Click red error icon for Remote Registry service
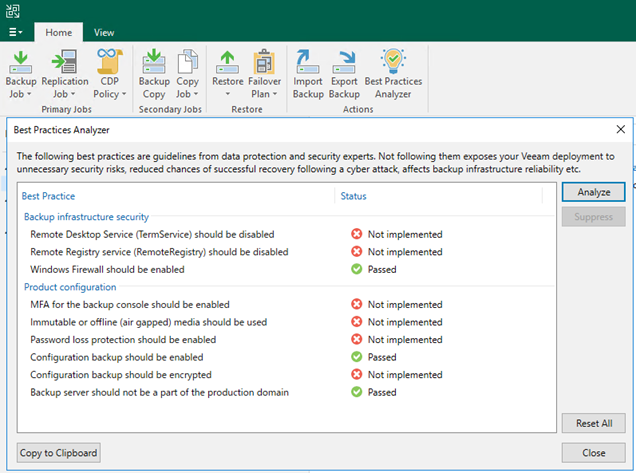The height and width of the screenshot is (473, 636). (357, 252)
